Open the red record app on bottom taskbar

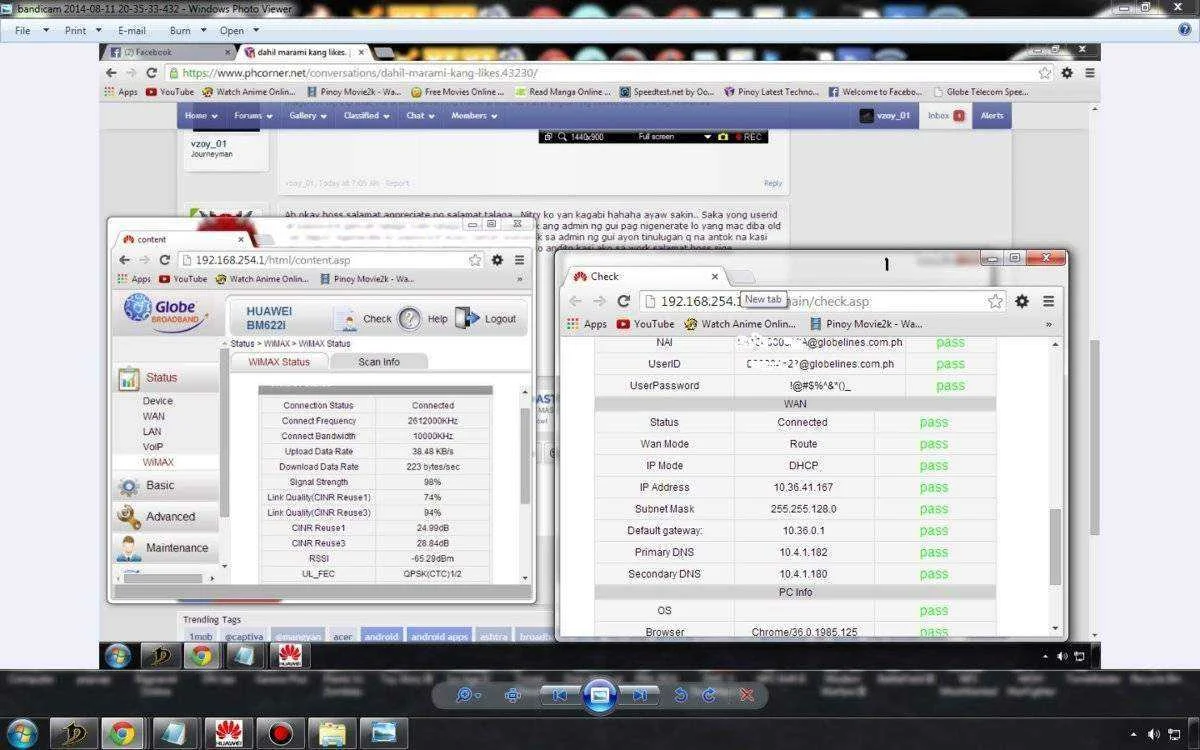pyautogui.click(x=280, y=733)
